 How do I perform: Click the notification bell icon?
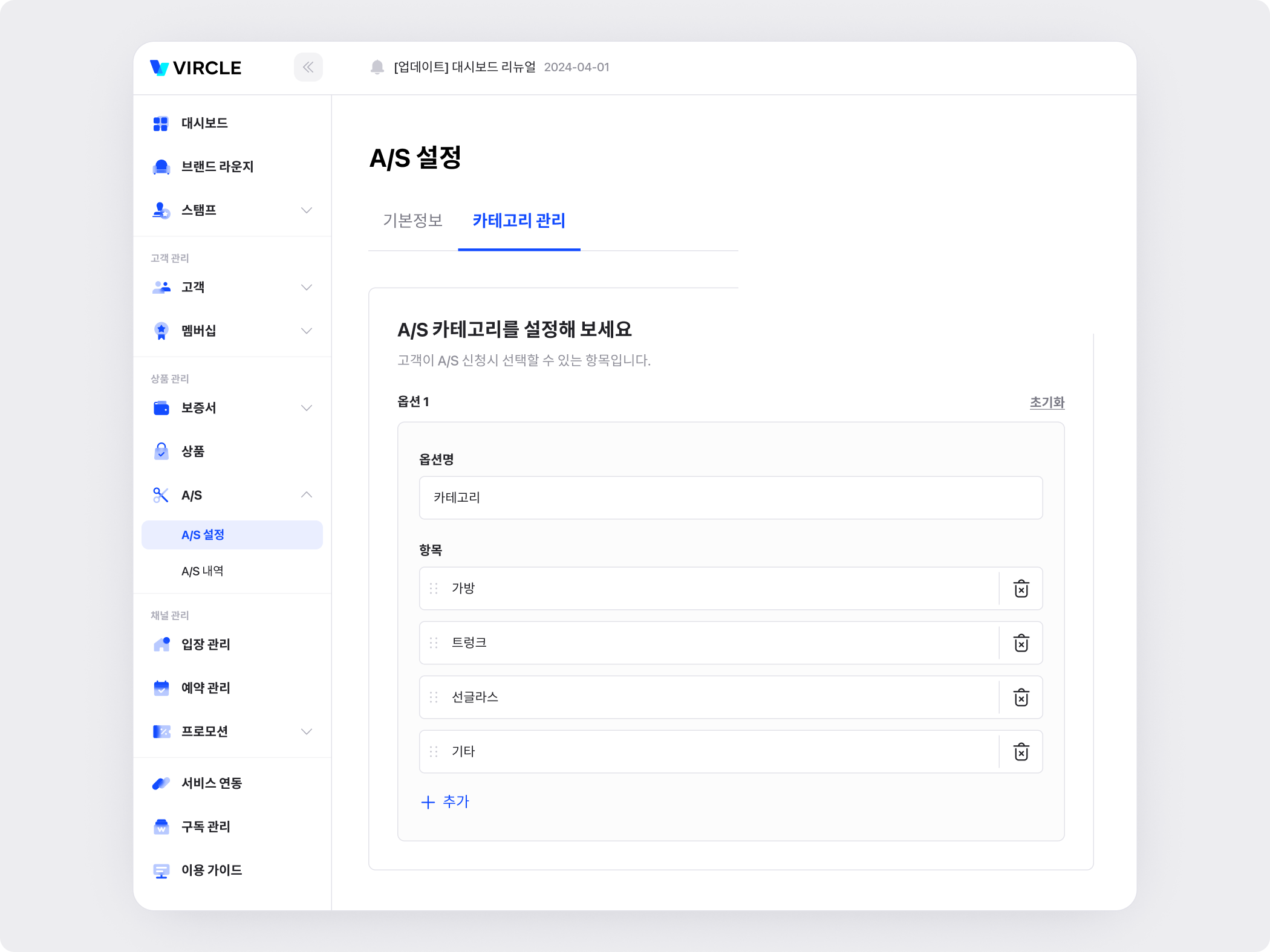(377, 67)
